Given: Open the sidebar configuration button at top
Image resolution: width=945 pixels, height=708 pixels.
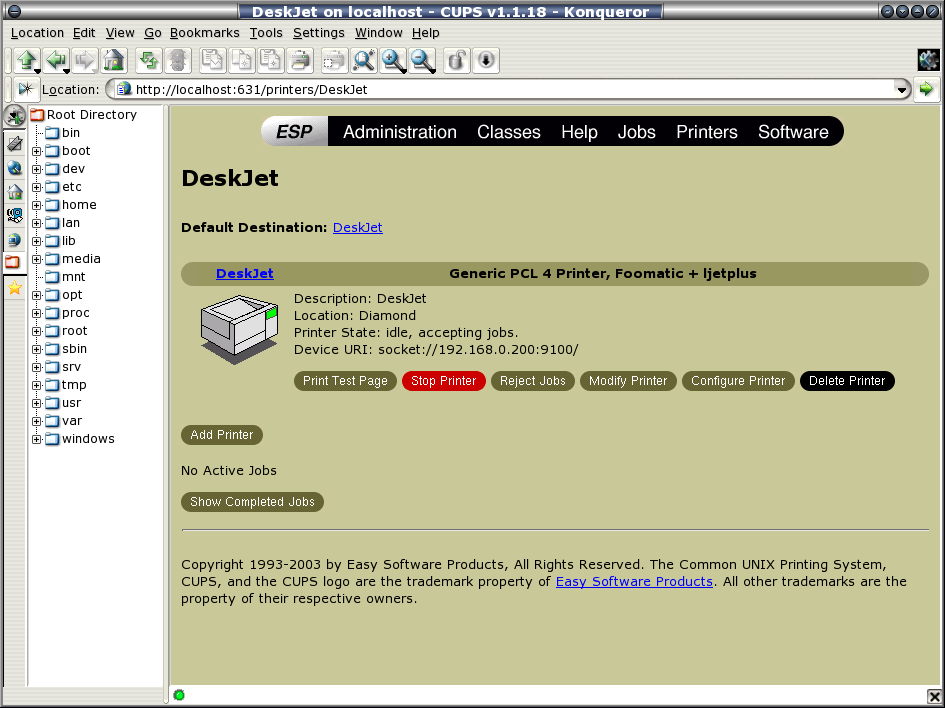Looking at the screenshot, I should (x=14, y=116).
